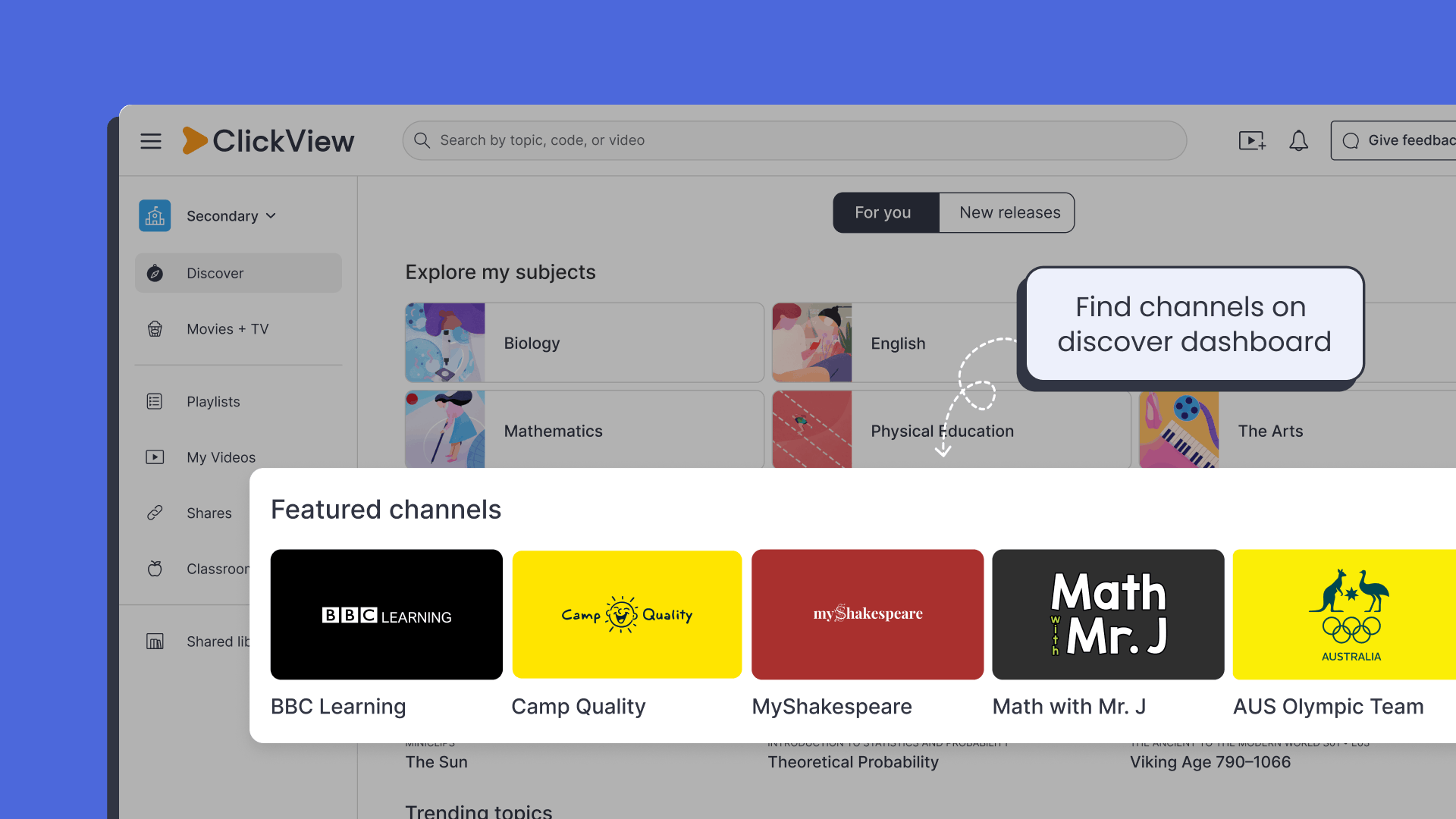Click the Discover compass icon

point(155,273)
